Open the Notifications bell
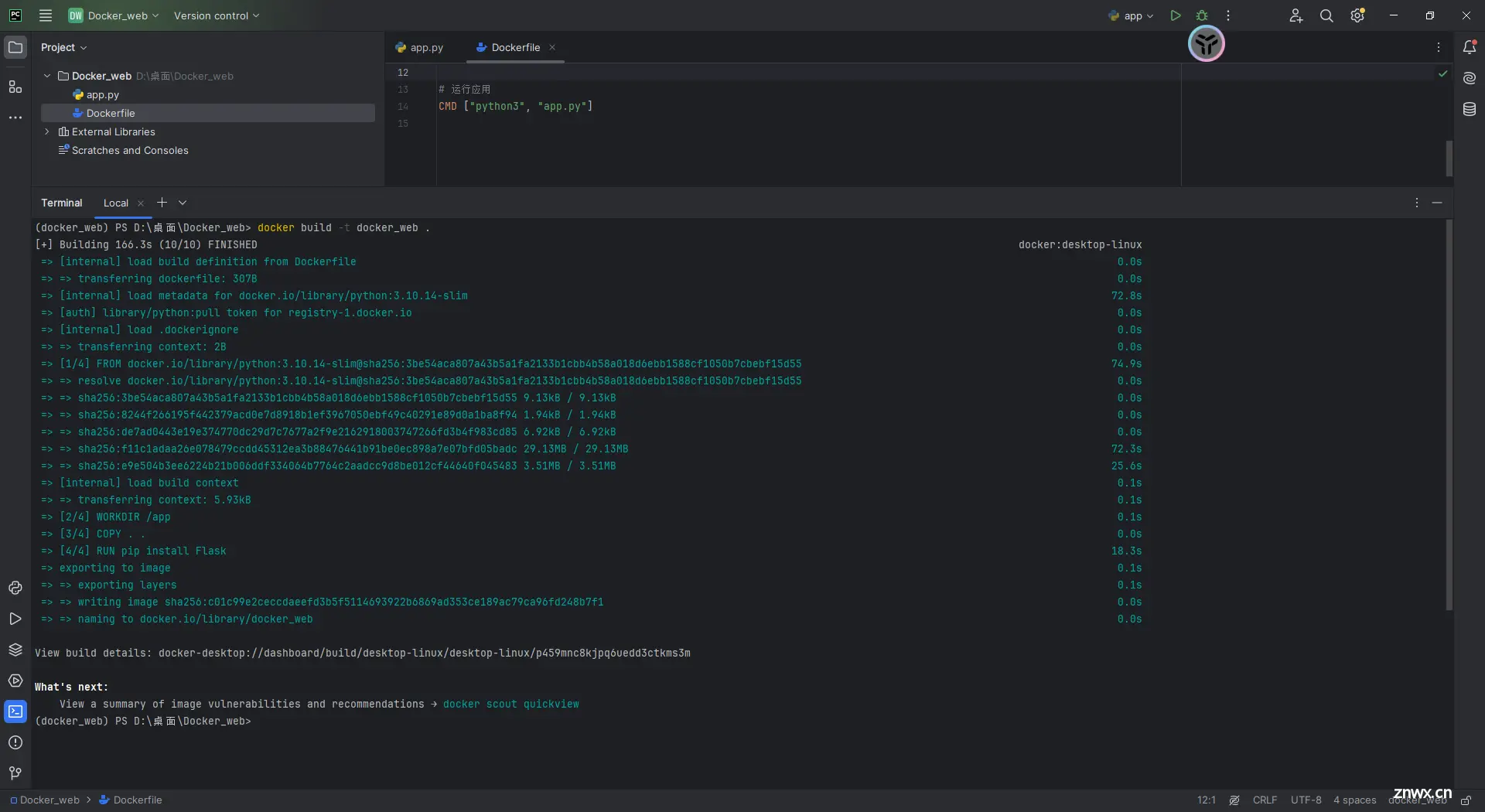The image size is (1485, 812). (x=1470, y=47)
